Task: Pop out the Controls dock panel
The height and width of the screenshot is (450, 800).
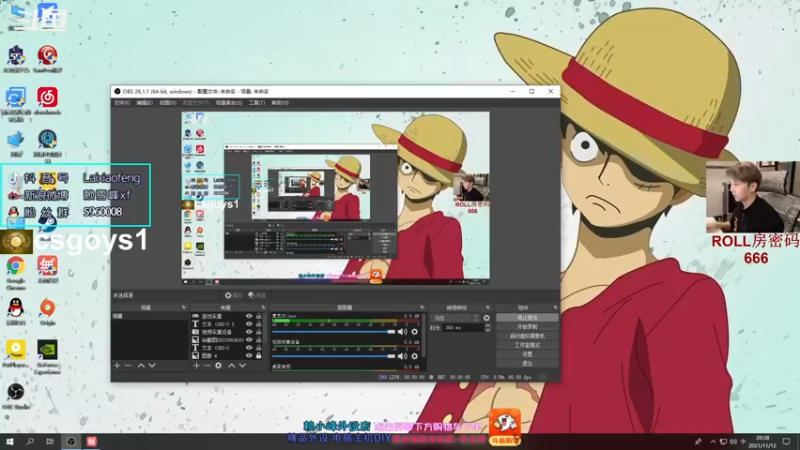Action: pyautogui.click(x=555, y=308)
